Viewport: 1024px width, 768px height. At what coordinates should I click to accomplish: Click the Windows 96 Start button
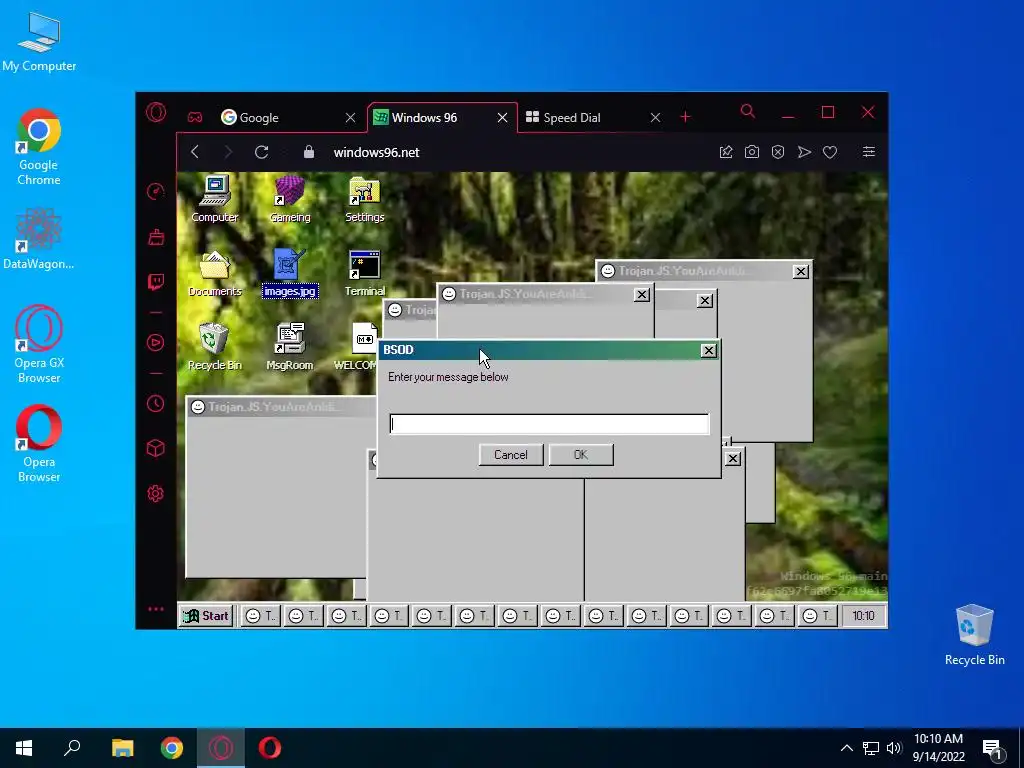tap(206, 616)
